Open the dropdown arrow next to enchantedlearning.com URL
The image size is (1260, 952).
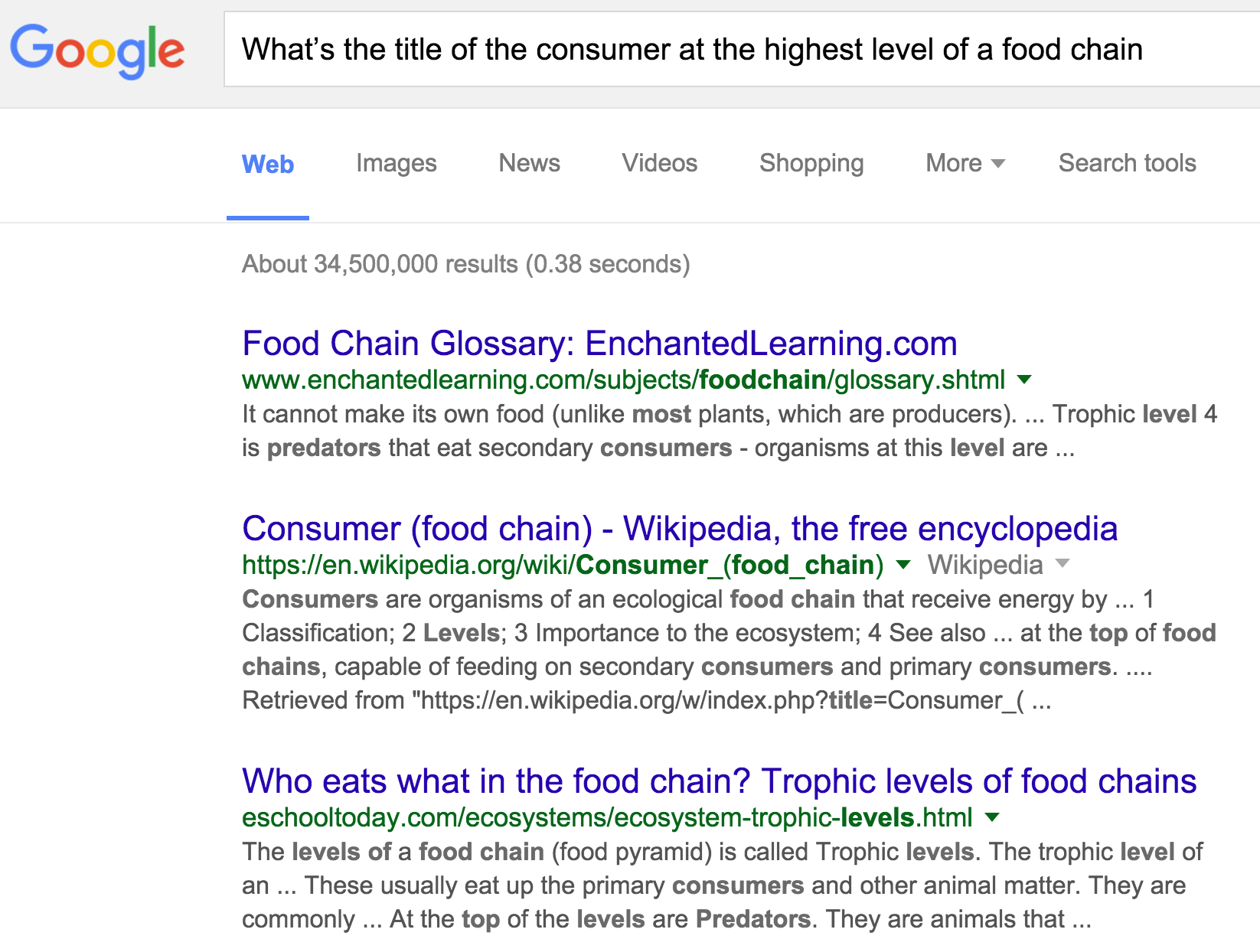coord(1026,380)
